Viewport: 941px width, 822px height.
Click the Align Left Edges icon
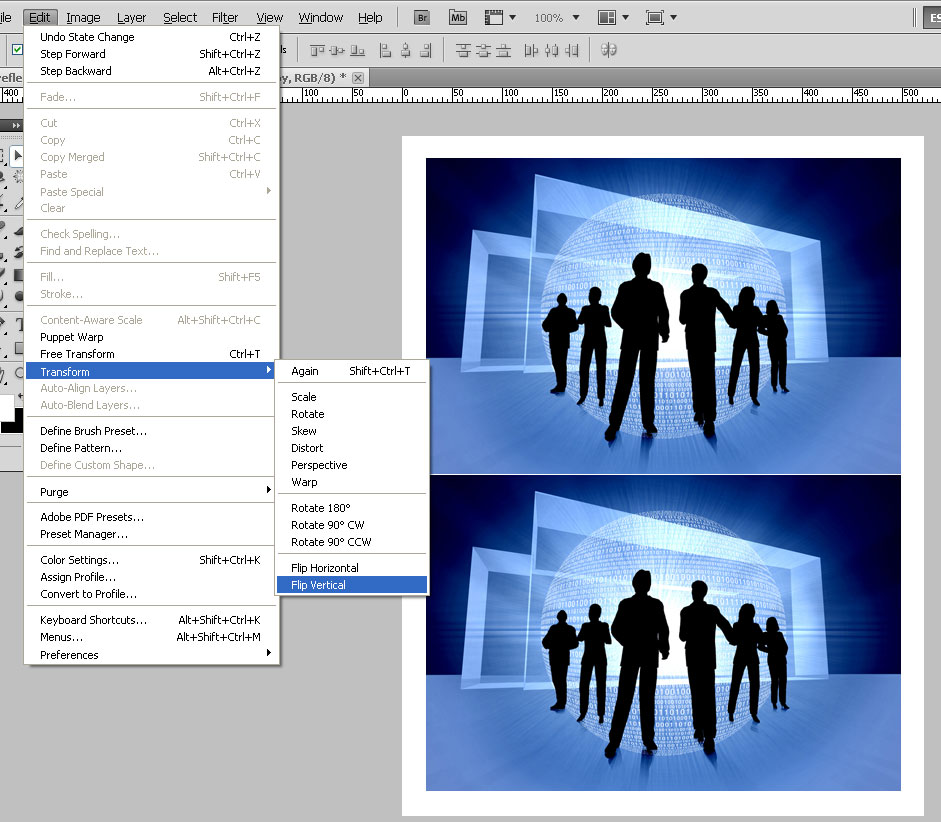pyautogui.click(x=384, y=50)
